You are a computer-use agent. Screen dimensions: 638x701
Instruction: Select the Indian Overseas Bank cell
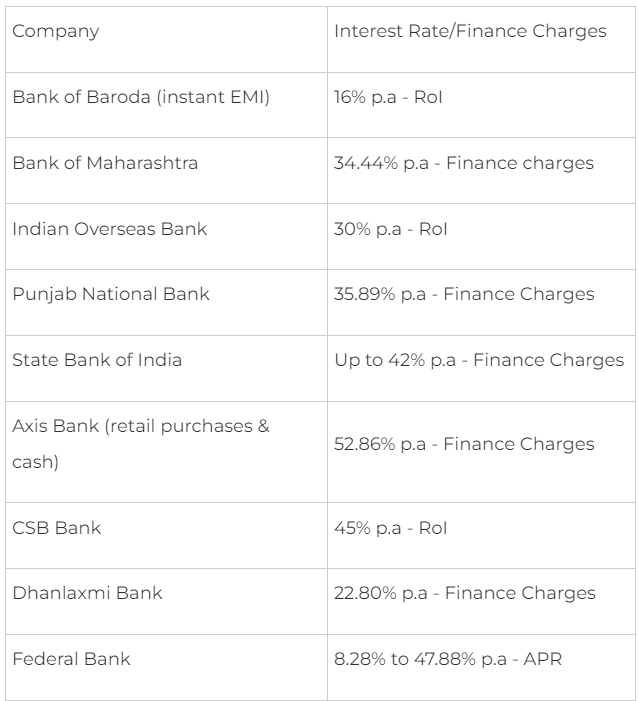[x=166, y=236]
